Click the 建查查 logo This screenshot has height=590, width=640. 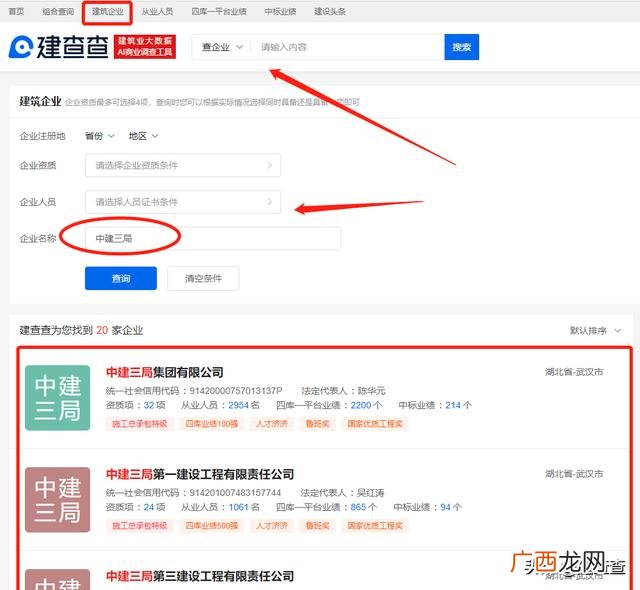pos(58,47)
